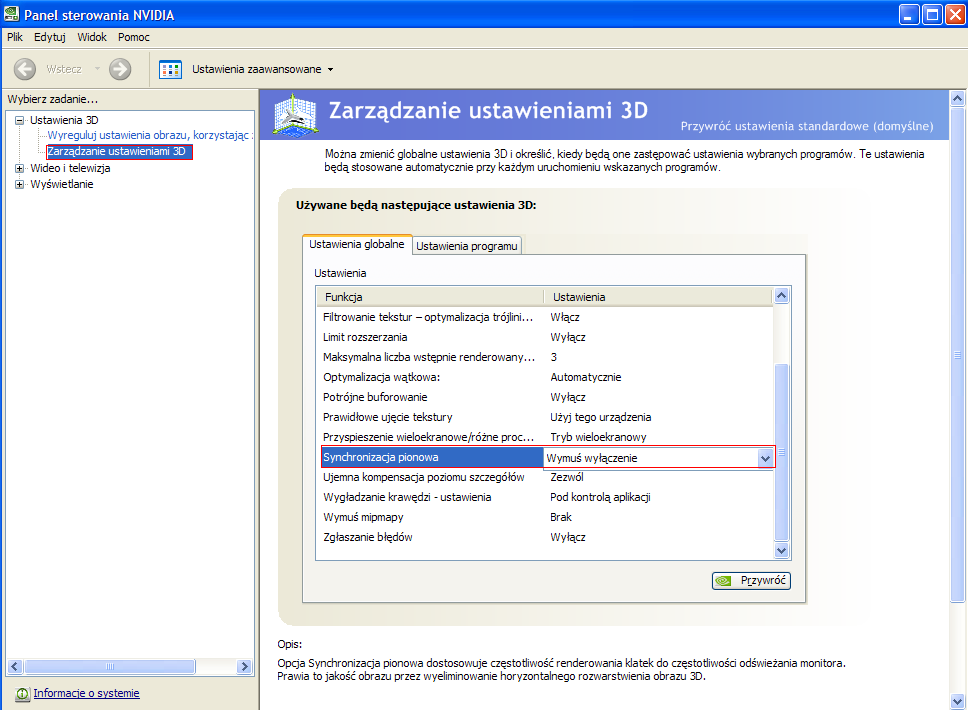Open the Plik menu
The height and width of the screenshot is (710, 968).
coord(15,37)
